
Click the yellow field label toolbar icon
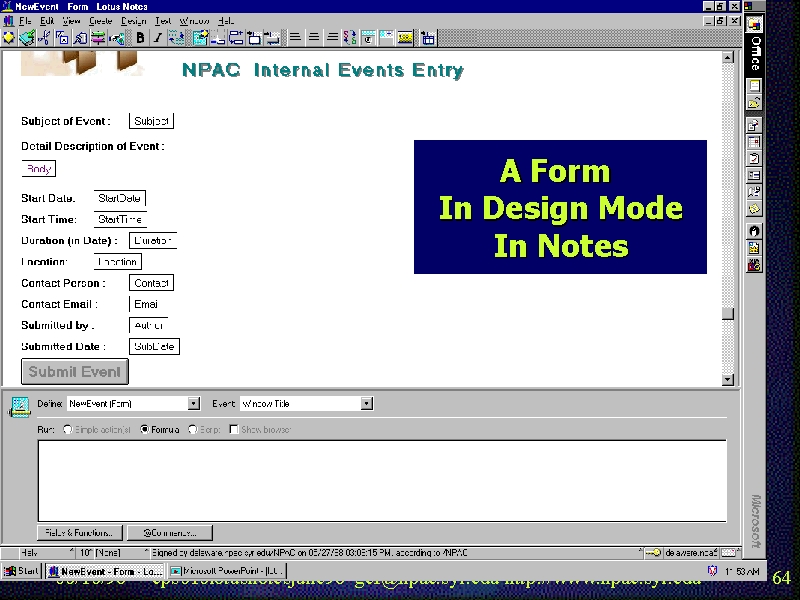(x=405, y=38)
